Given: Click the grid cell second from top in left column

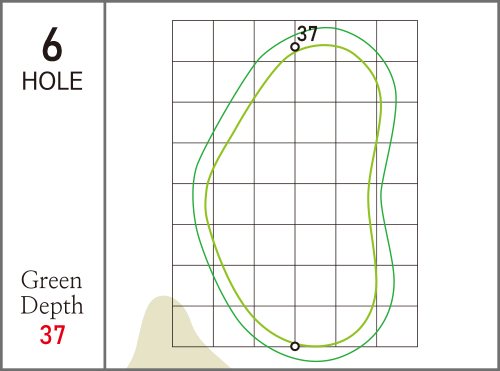Looking at the screenshot, I should (x=193, y=82).
